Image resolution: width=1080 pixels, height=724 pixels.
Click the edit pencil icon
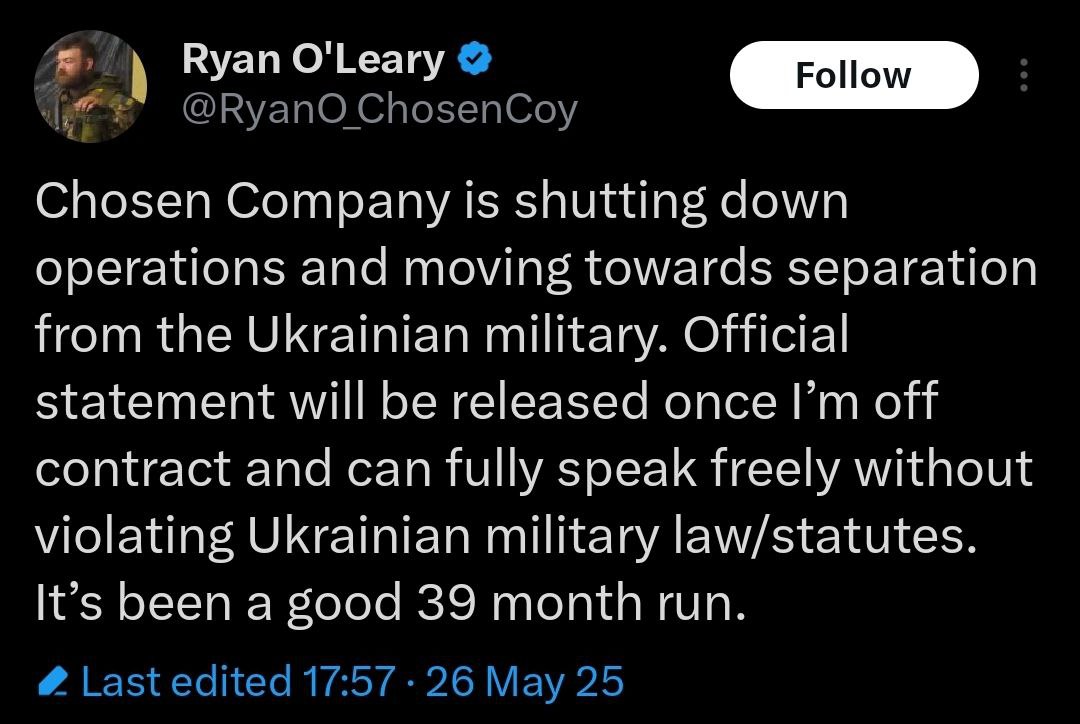click(51, 684)
